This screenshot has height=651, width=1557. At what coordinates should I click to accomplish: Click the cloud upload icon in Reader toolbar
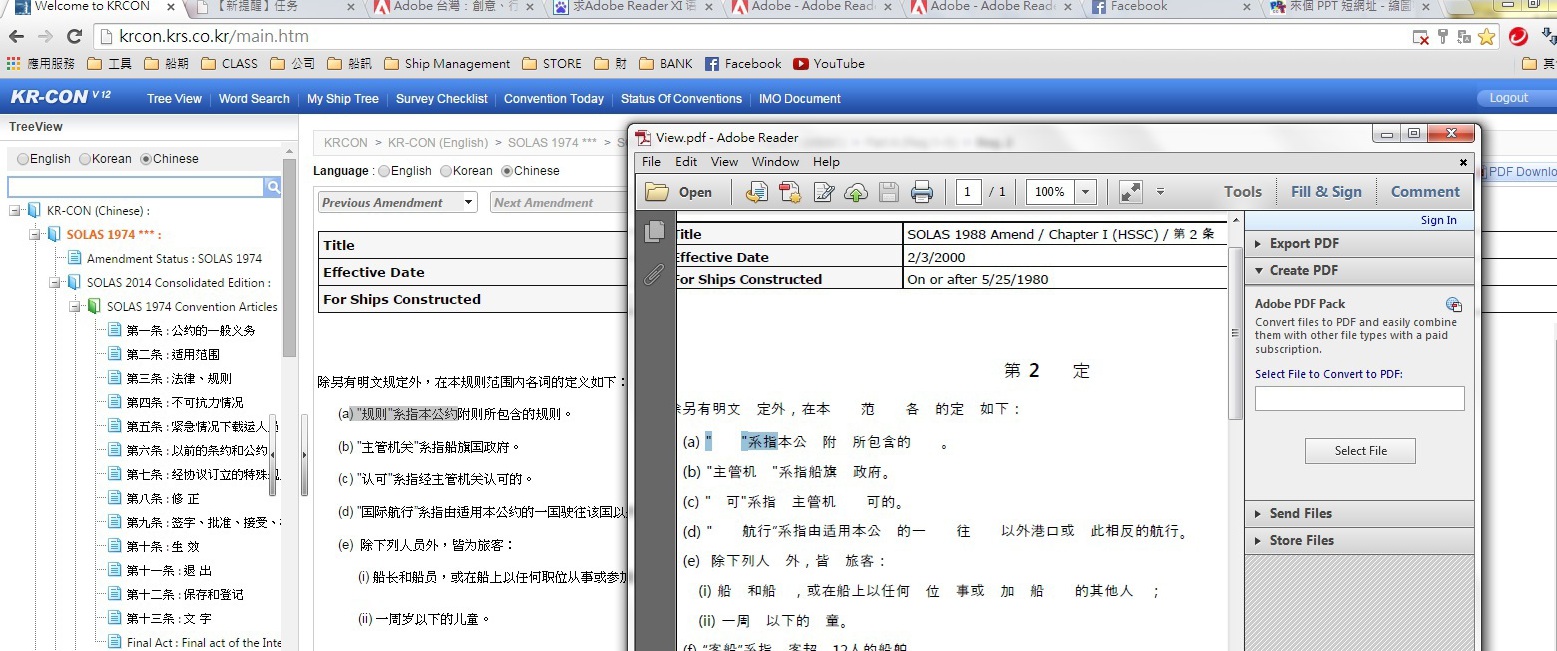point(856,192)
